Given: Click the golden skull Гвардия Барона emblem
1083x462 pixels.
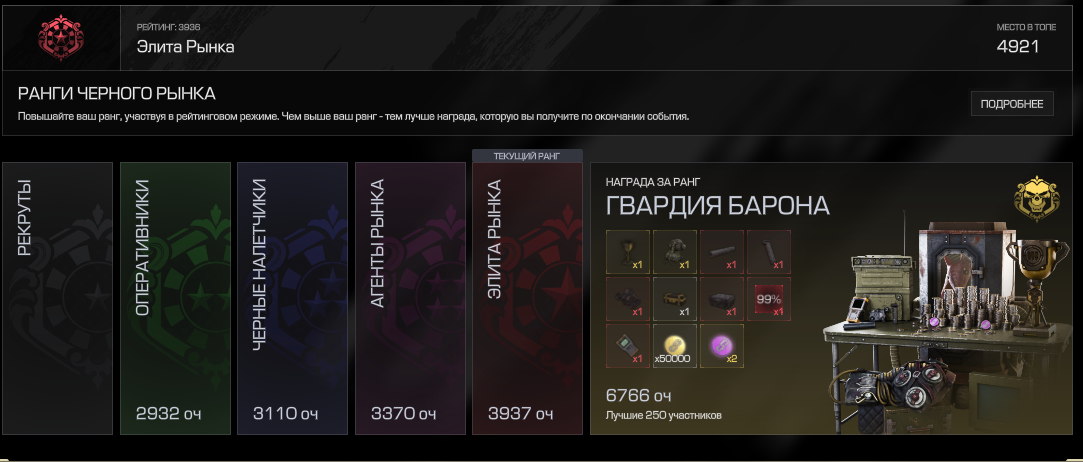Looking at the screenshot, I should (1036, 199).
